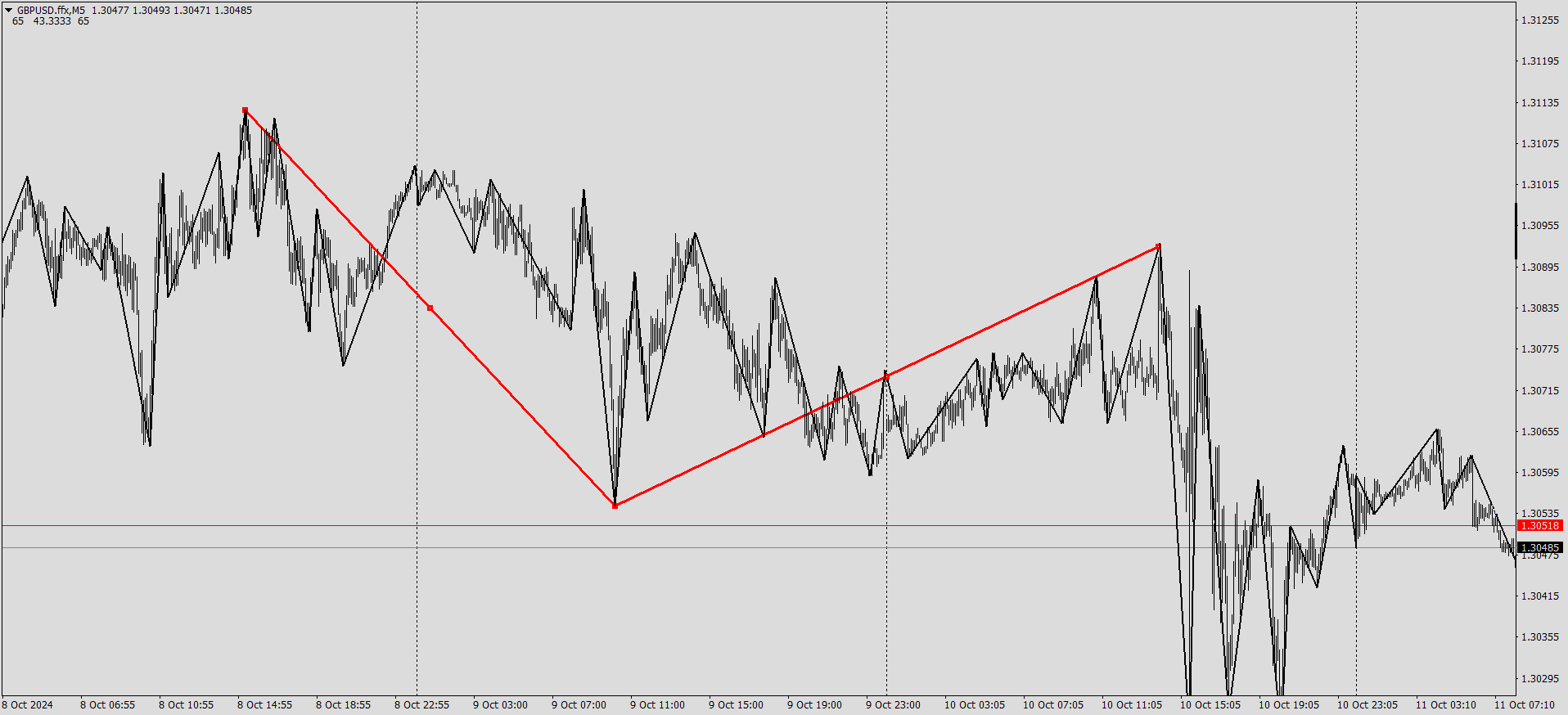Click the 9 Oct 19:00 time label
Image resolution: width=1568 pixels, height=715 pixels.
coord(814,704)
